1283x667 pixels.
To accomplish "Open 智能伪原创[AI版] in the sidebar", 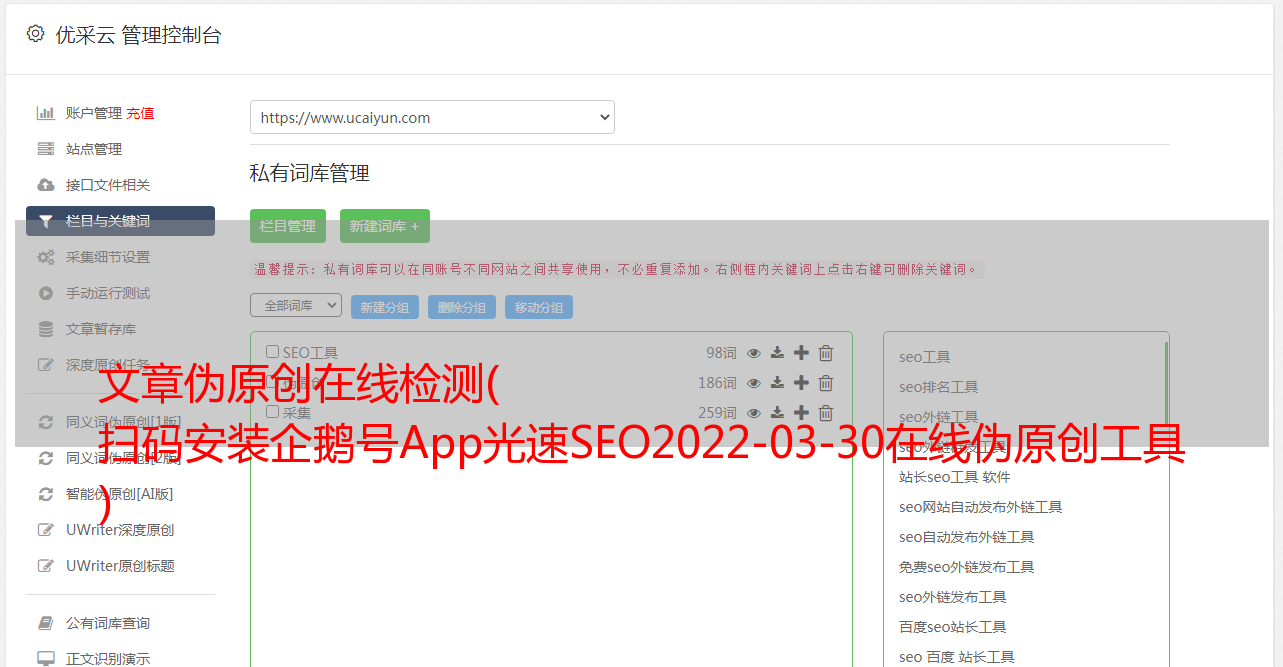I will pos(120,494).
